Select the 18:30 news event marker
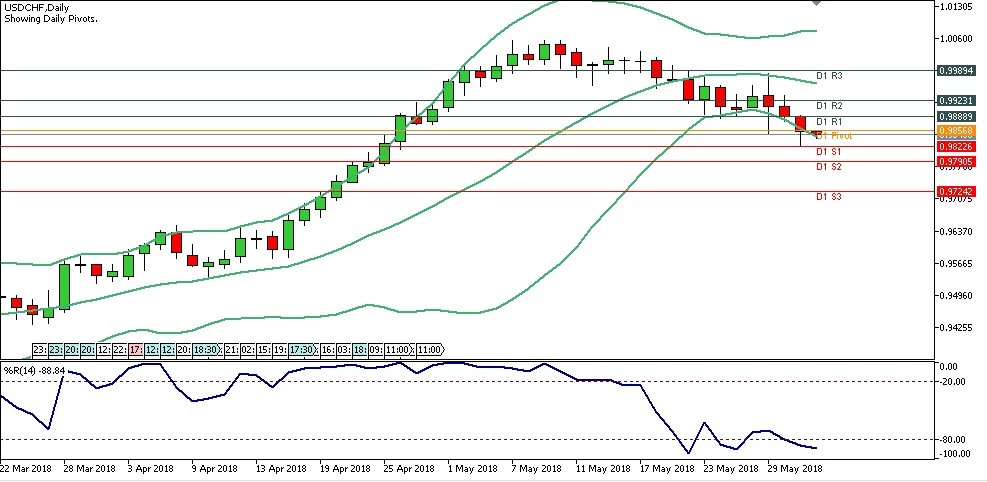Image resolution: width=987 pixels, height=482 pixels. coord(206,349)
